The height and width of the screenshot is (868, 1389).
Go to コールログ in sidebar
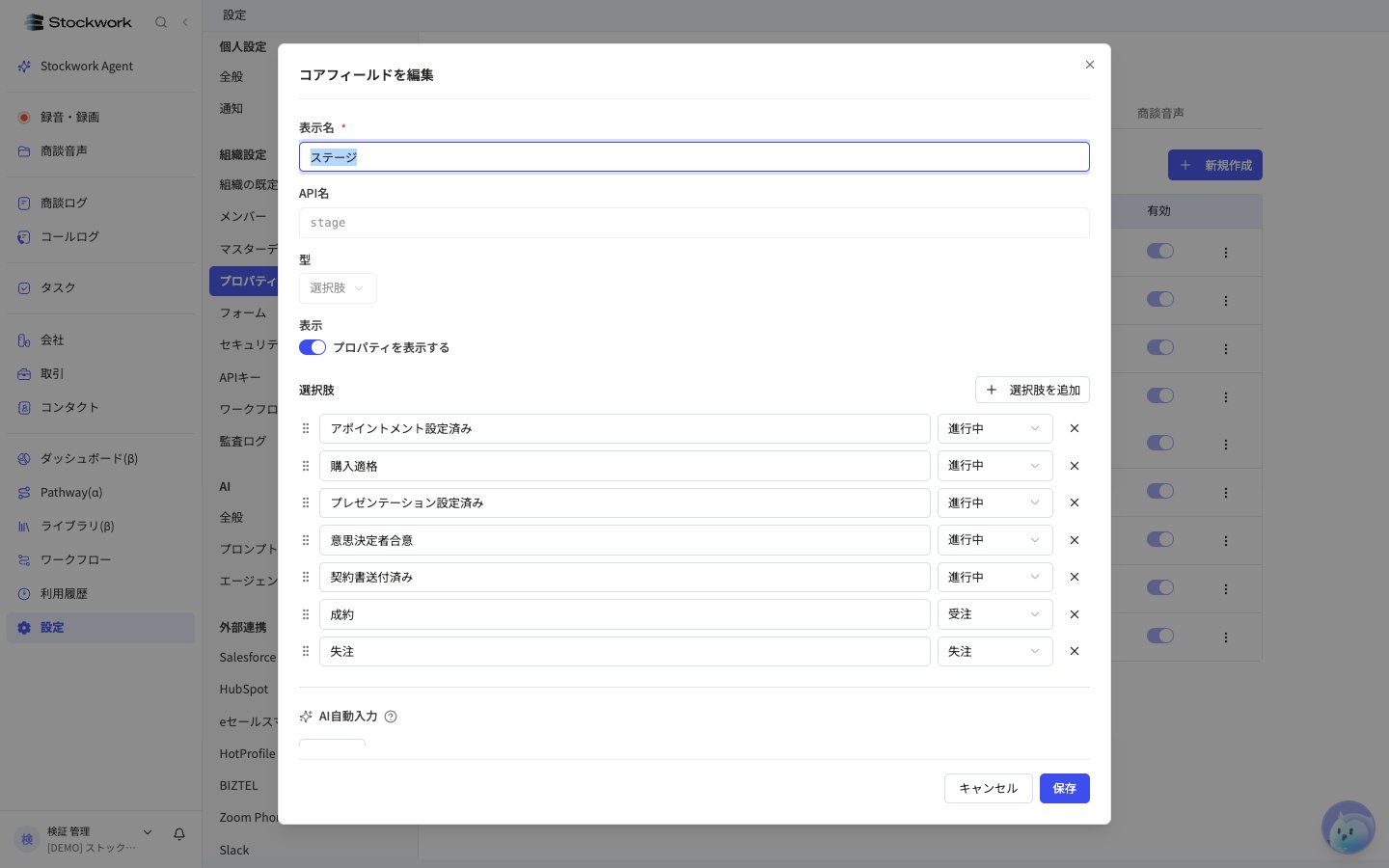click(x=100, y=236)
